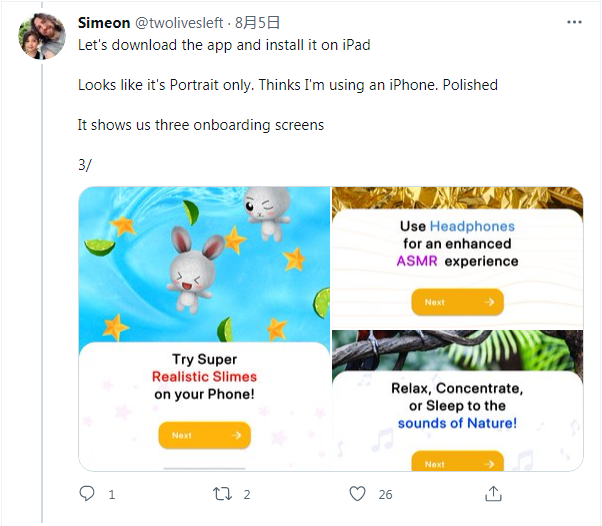Open the sounds of Nature image
This screenshot has height=526, width=602.
click(457, 400)
